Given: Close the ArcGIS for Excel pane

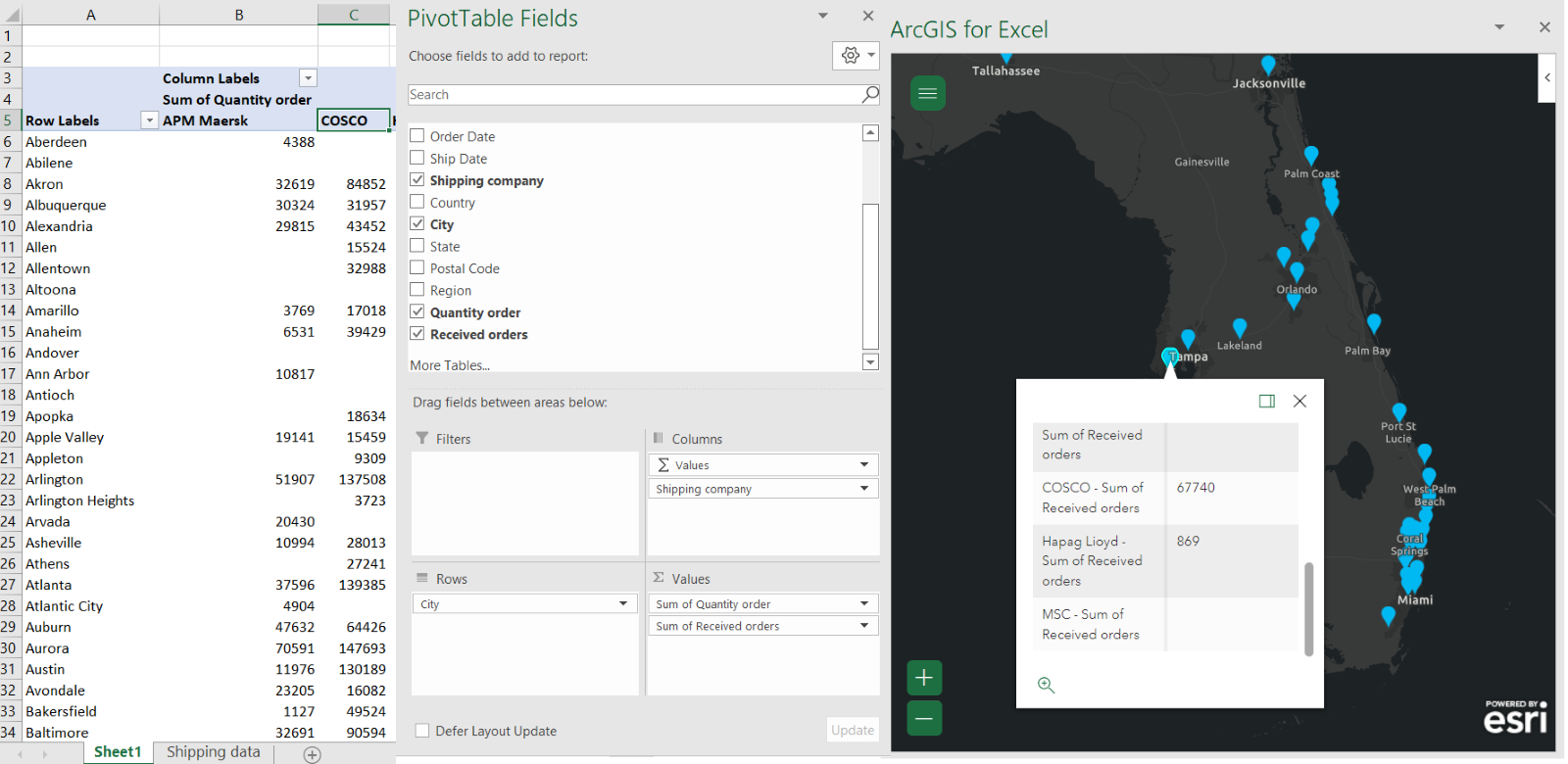Looking at the screenshot, I should click(1544, 27).
